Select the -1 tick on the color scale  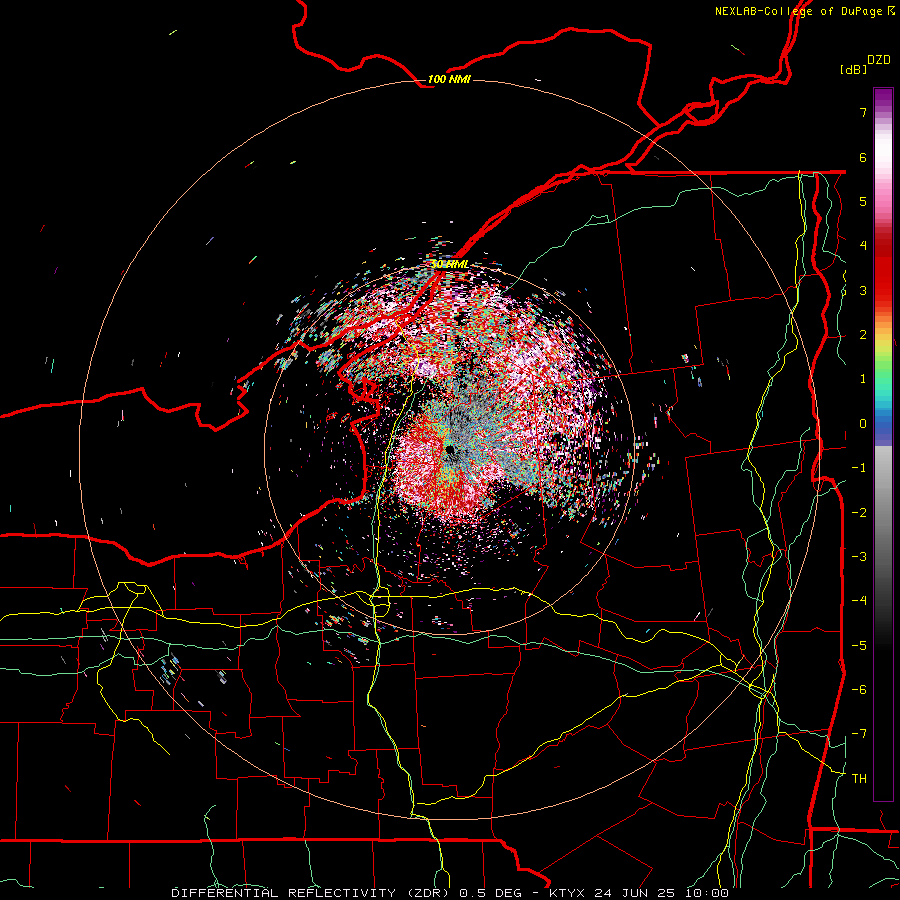point(859,468)
